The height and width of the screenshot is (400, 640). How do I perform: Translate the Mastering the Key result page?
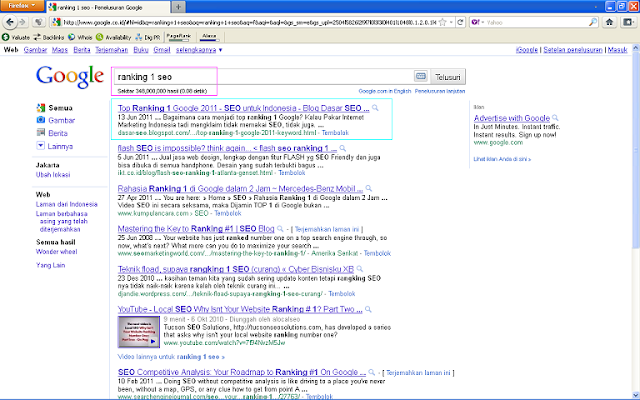(327, 229)
